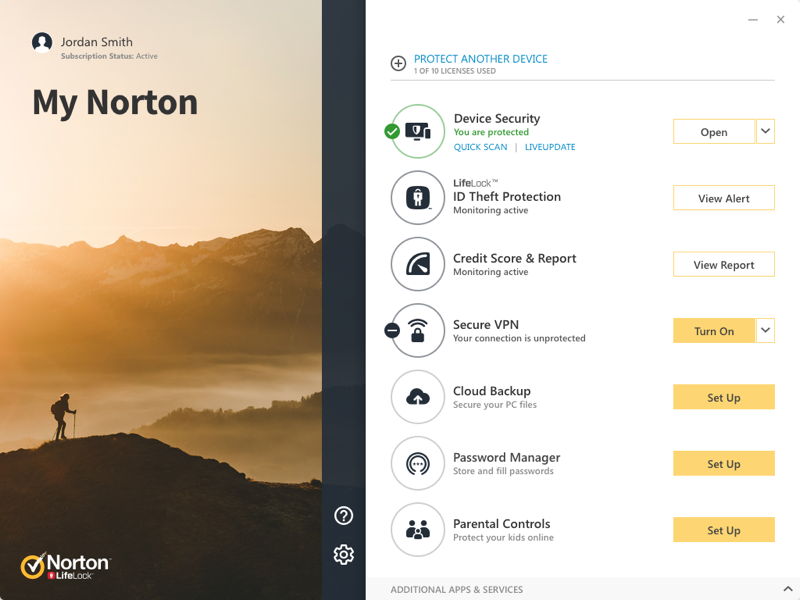Click the Norton LifeLock logo
Screen dimensions: 800x600
(x=65, y=566)
